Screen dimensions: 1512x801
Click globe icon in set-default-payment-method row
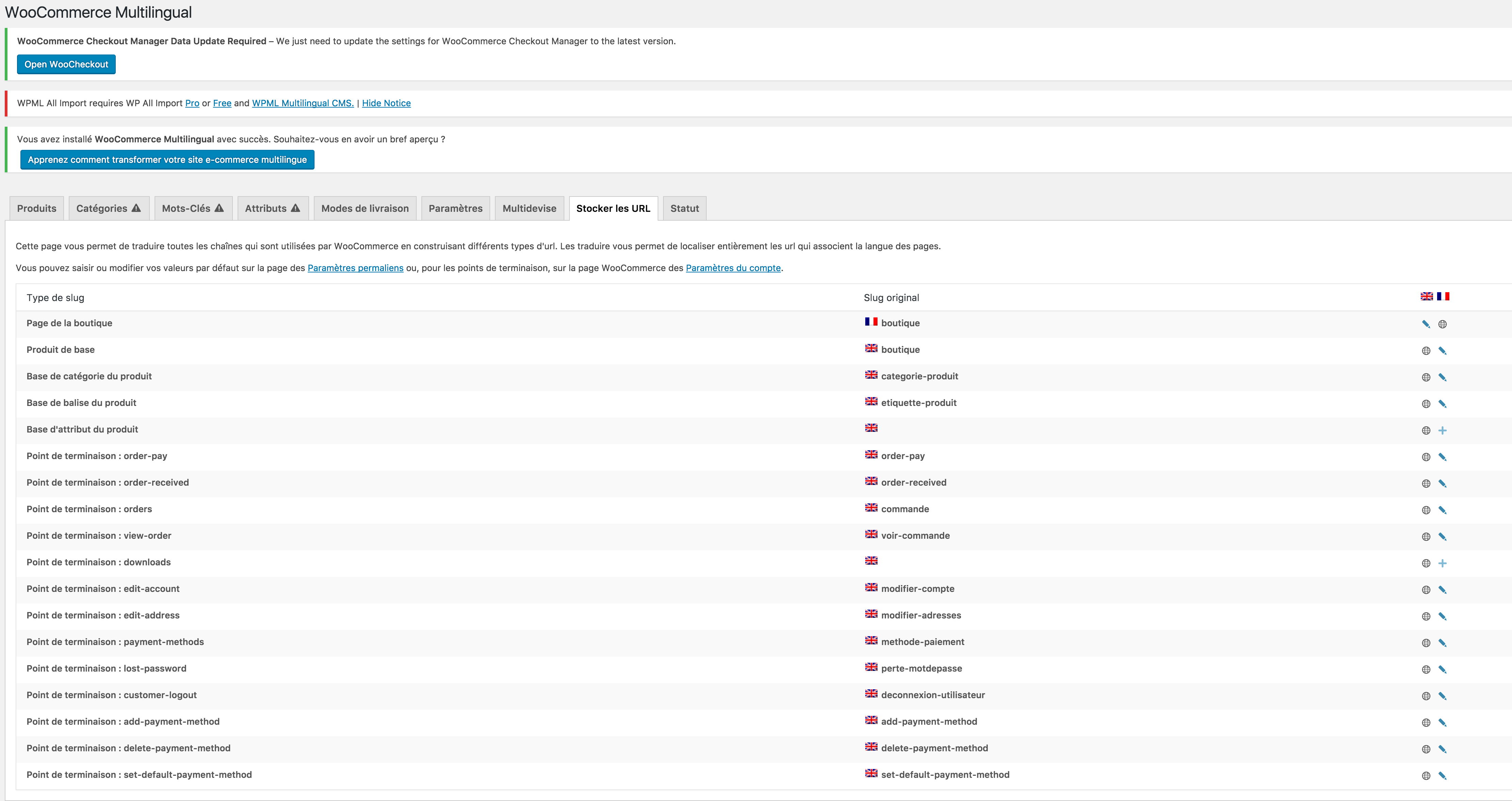tap(1426, 776)
